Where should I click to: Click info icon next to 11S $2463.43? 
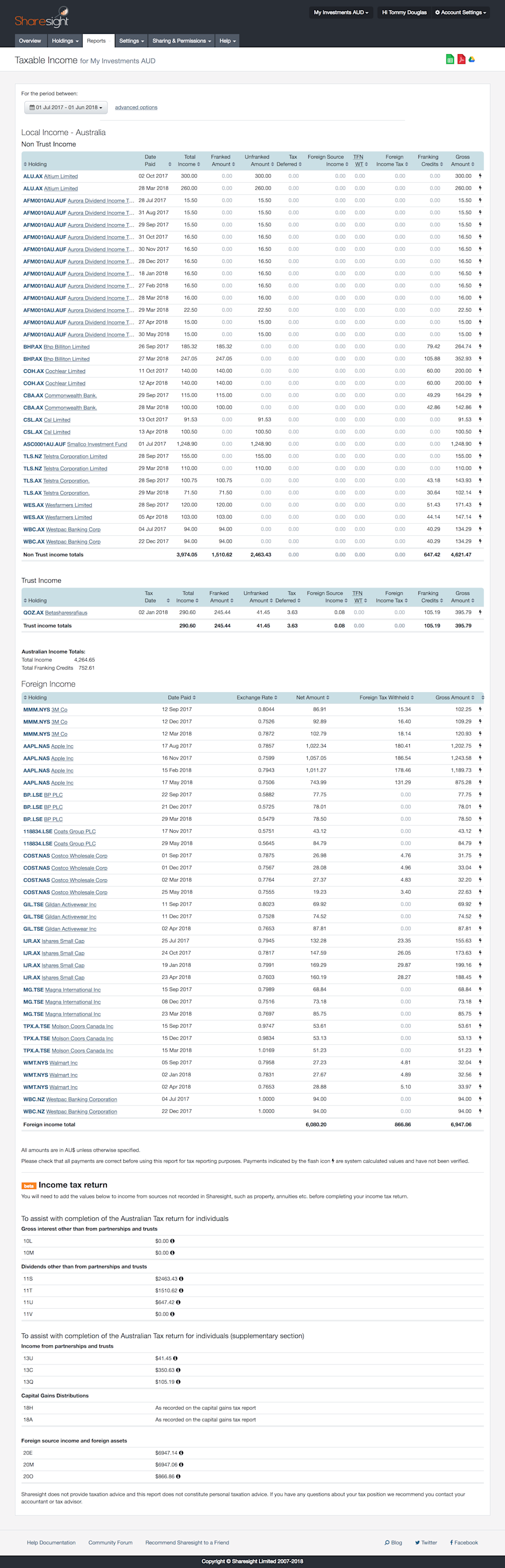[x=181, y=1279]
